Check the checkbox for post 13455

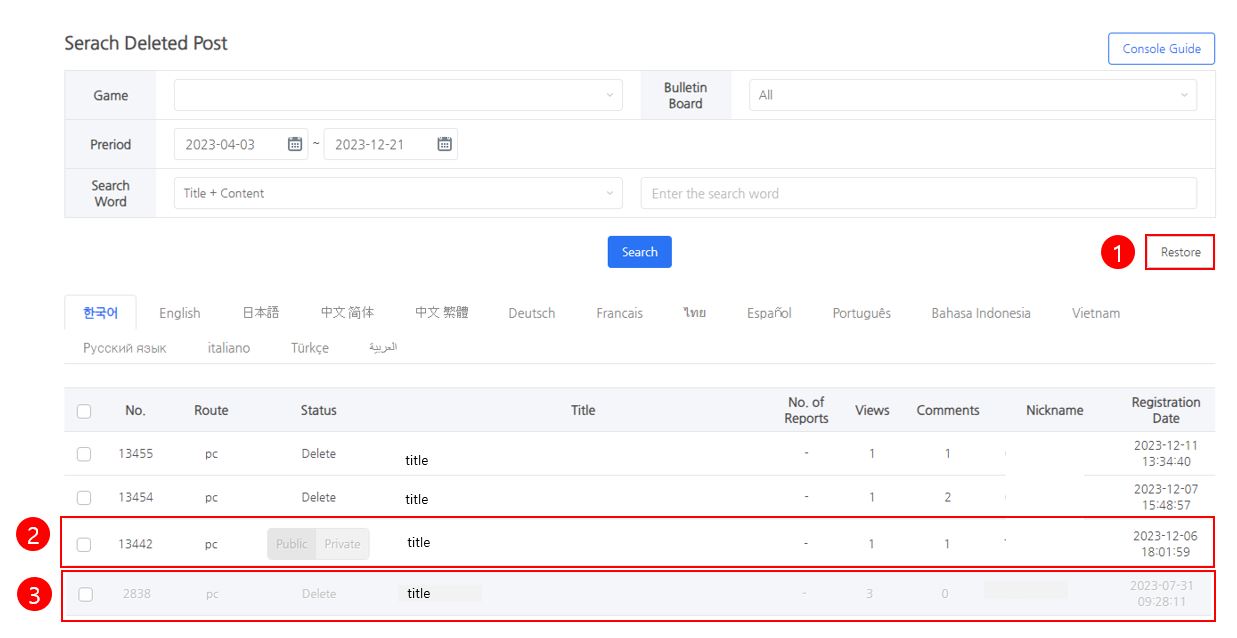(x=83, y=453)
